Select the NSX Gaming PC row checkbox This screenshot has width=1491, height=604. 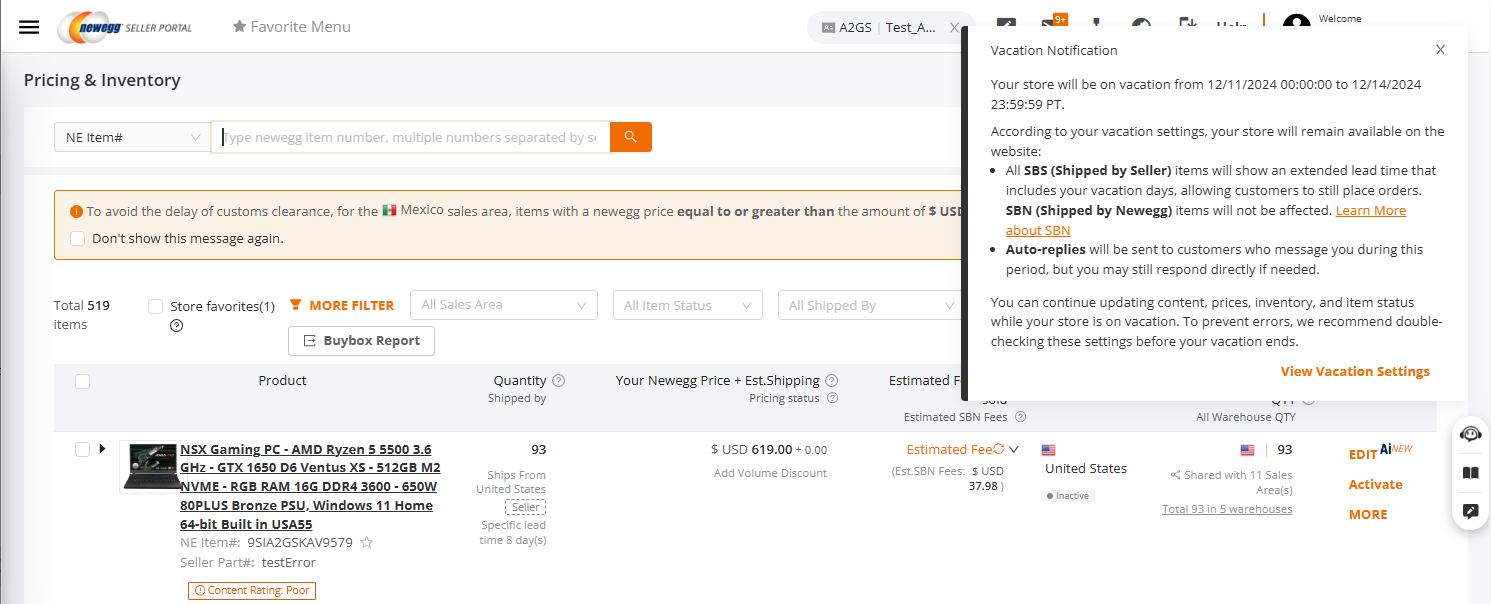[x=82, y=449]
